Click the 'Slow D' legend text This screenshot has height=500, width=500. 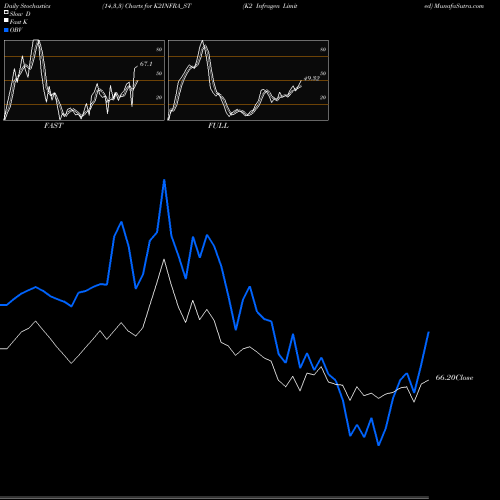click(20, 14)
